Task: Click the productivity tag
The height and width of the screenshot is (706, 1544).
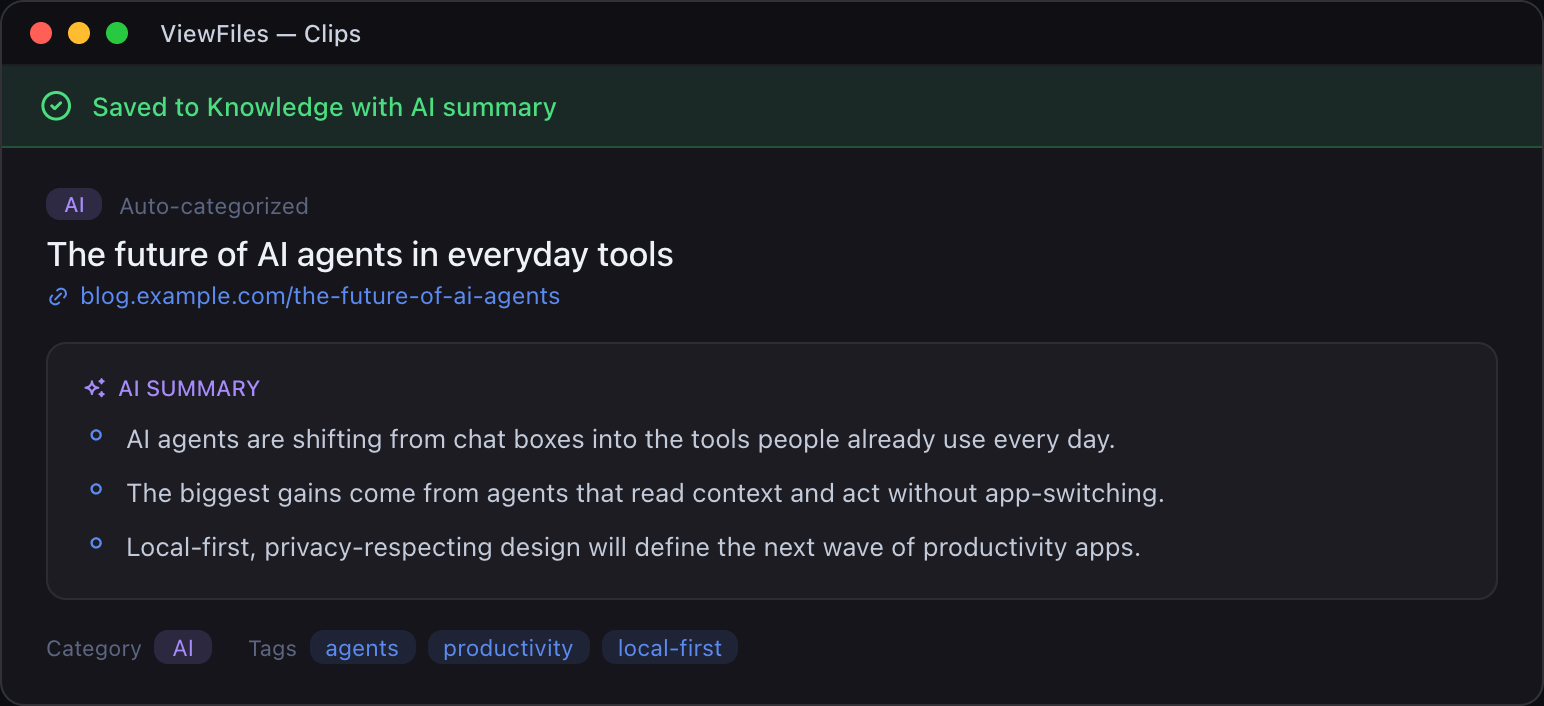Action: pyautogui.click(x=508, y=648)
